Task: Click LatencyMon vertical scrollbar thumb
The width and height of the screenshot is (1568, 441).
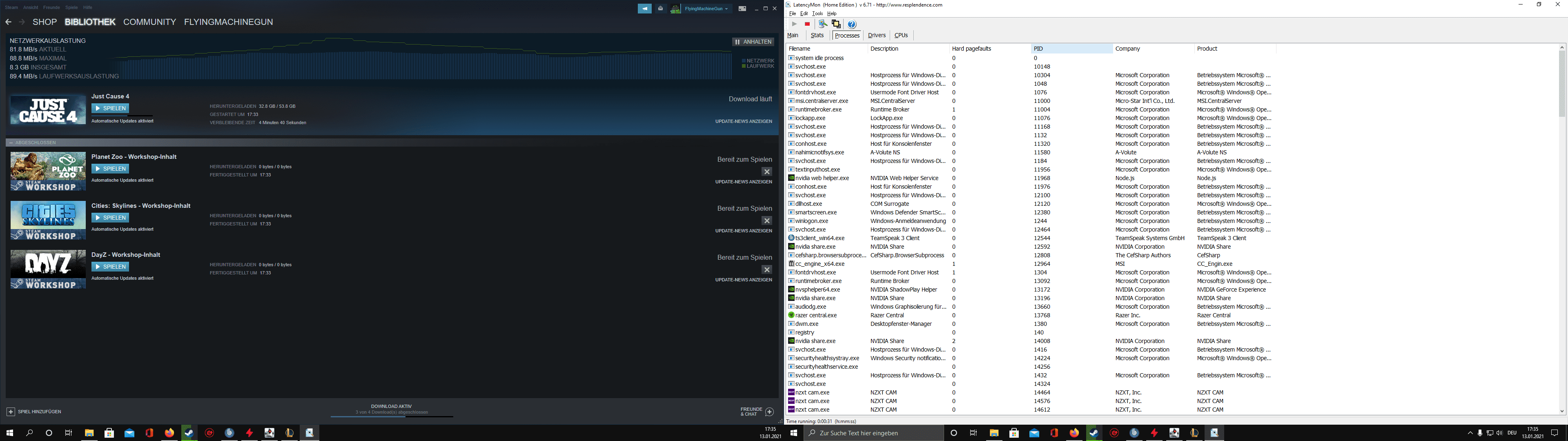Action: click(x=1562, y=83)
